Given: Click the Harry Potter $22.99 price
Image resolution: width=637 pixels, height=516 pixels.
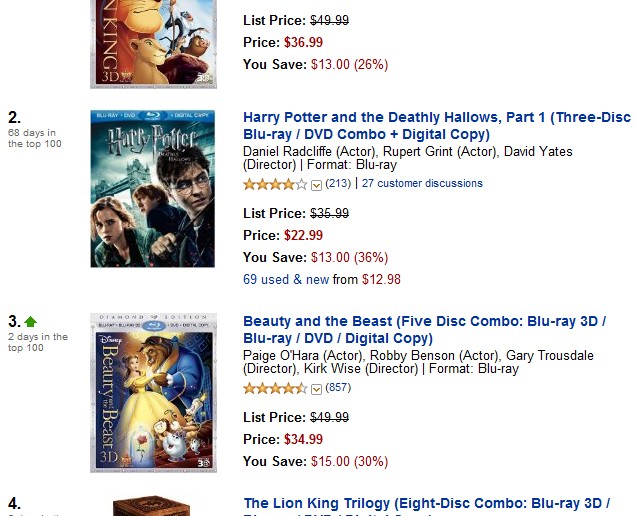Looking at the screenshot, I should tap(302, 236).
